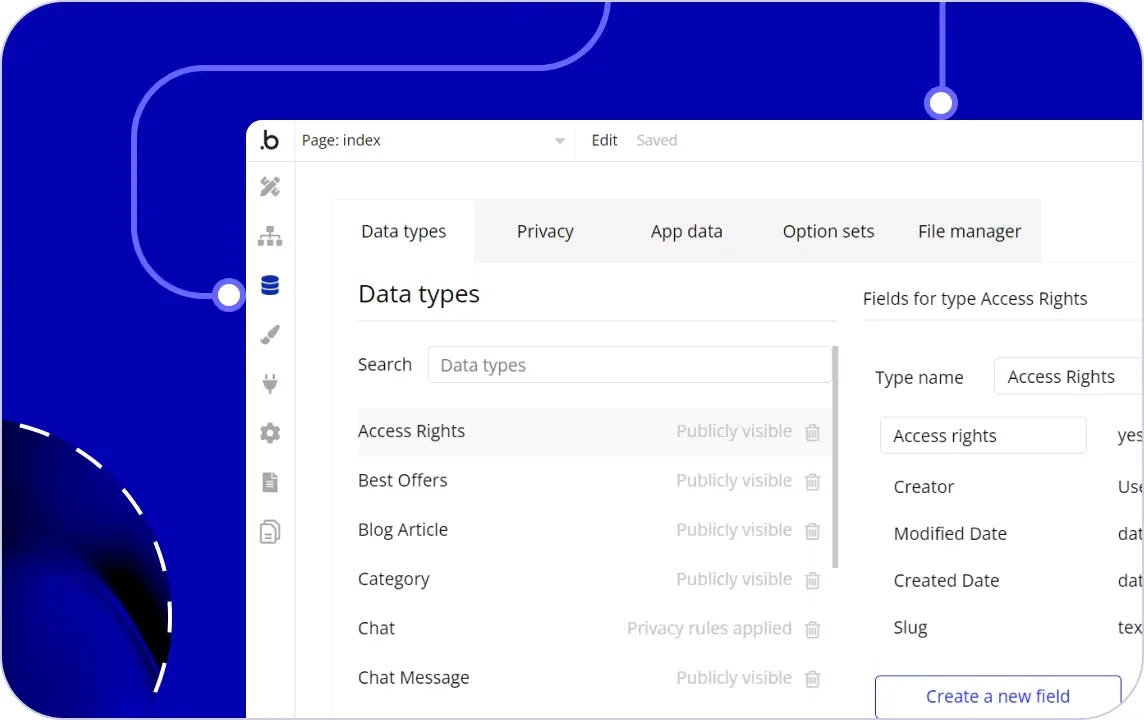
Task: Delete the Blog Article data type
Action: pos(813,530)
